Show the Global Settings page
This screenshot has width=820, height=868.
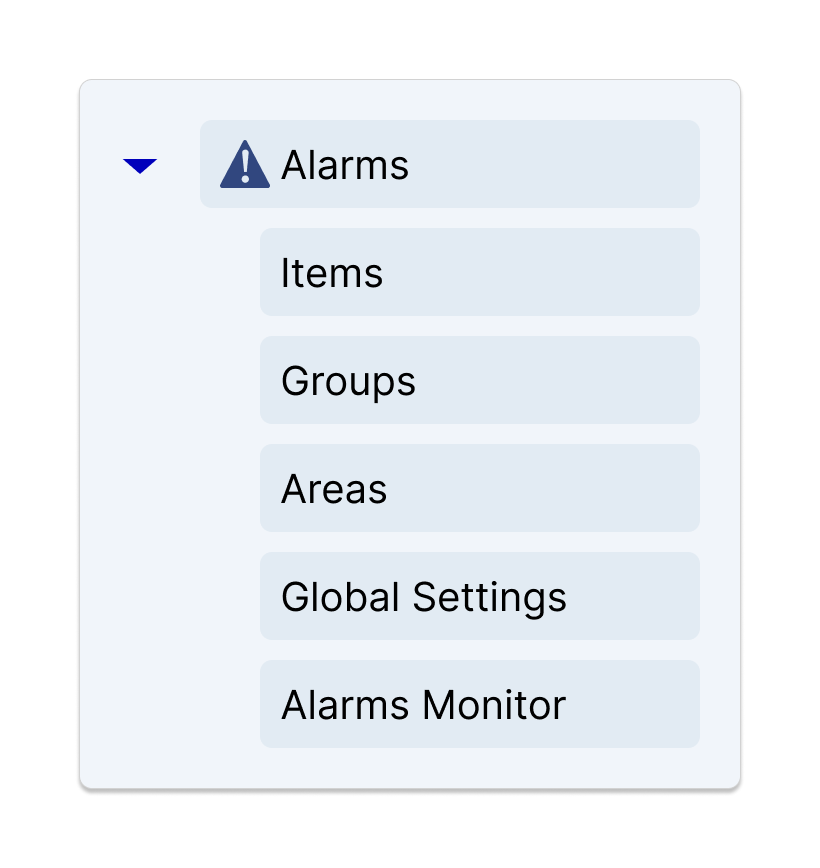click(480, 596)
